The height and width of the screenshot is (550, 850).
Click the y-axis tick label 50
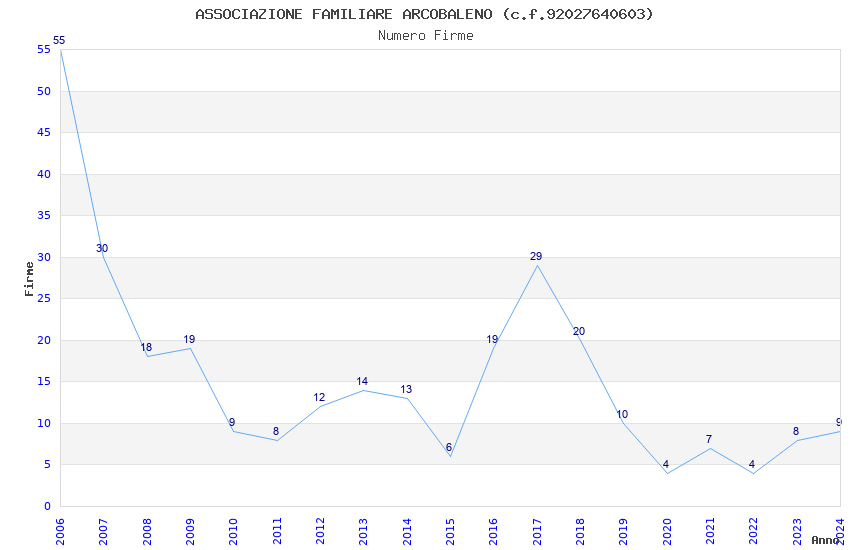[x=44, y=92]
